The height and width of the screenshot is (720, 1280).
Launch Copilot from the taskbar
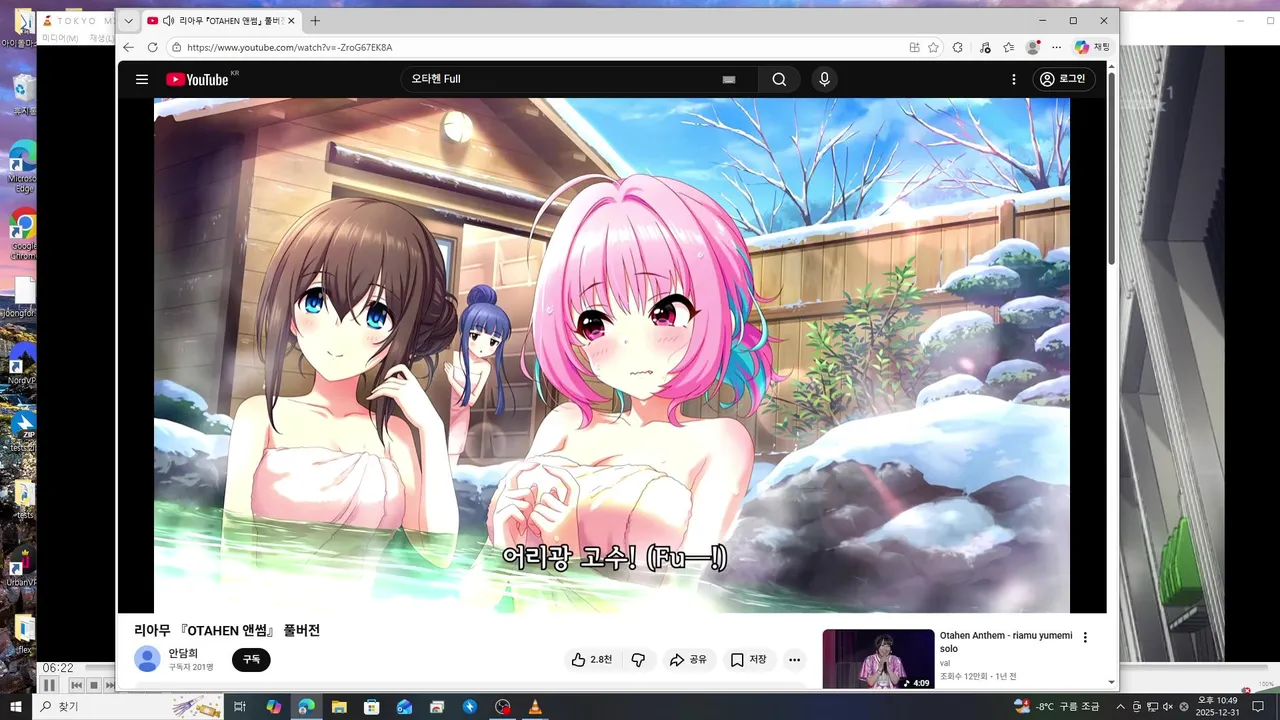point(273,706)
